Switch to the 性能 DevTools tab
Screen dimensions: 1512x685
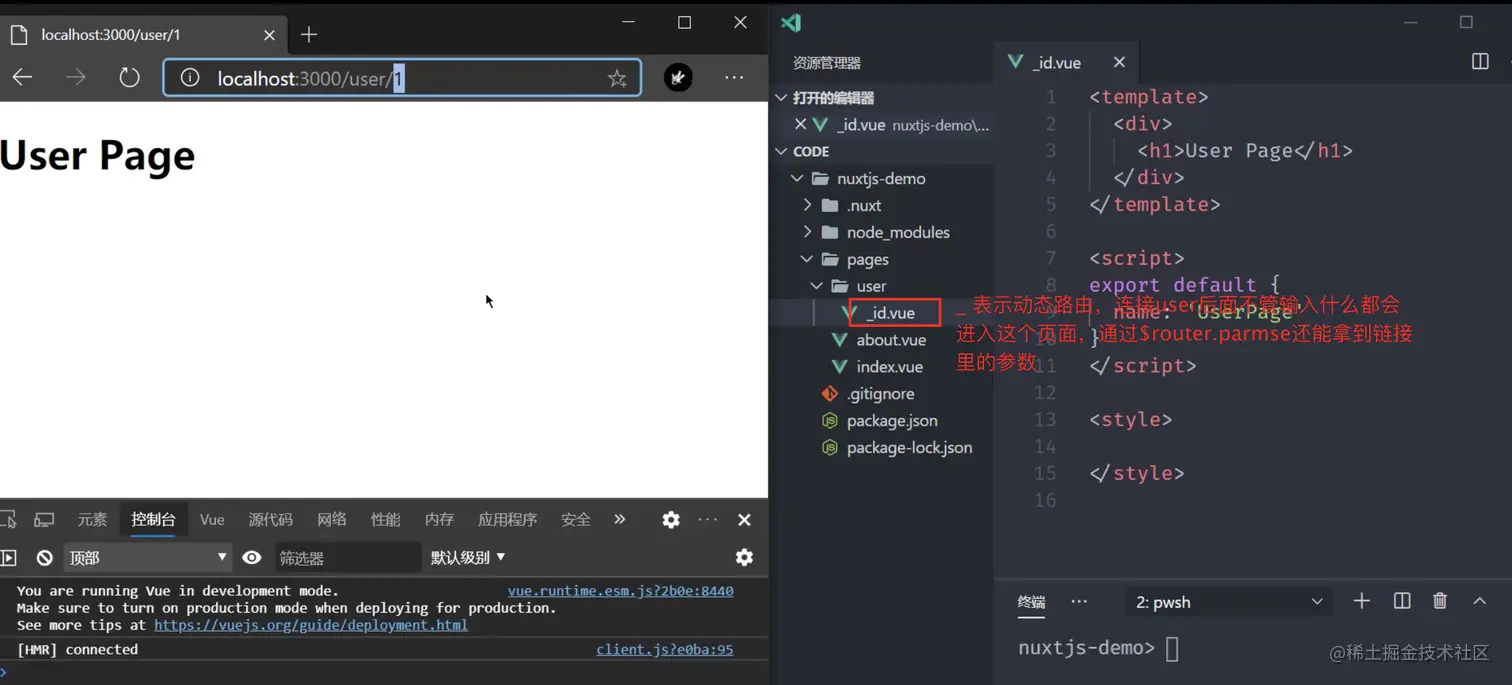[x=385, y=519]
